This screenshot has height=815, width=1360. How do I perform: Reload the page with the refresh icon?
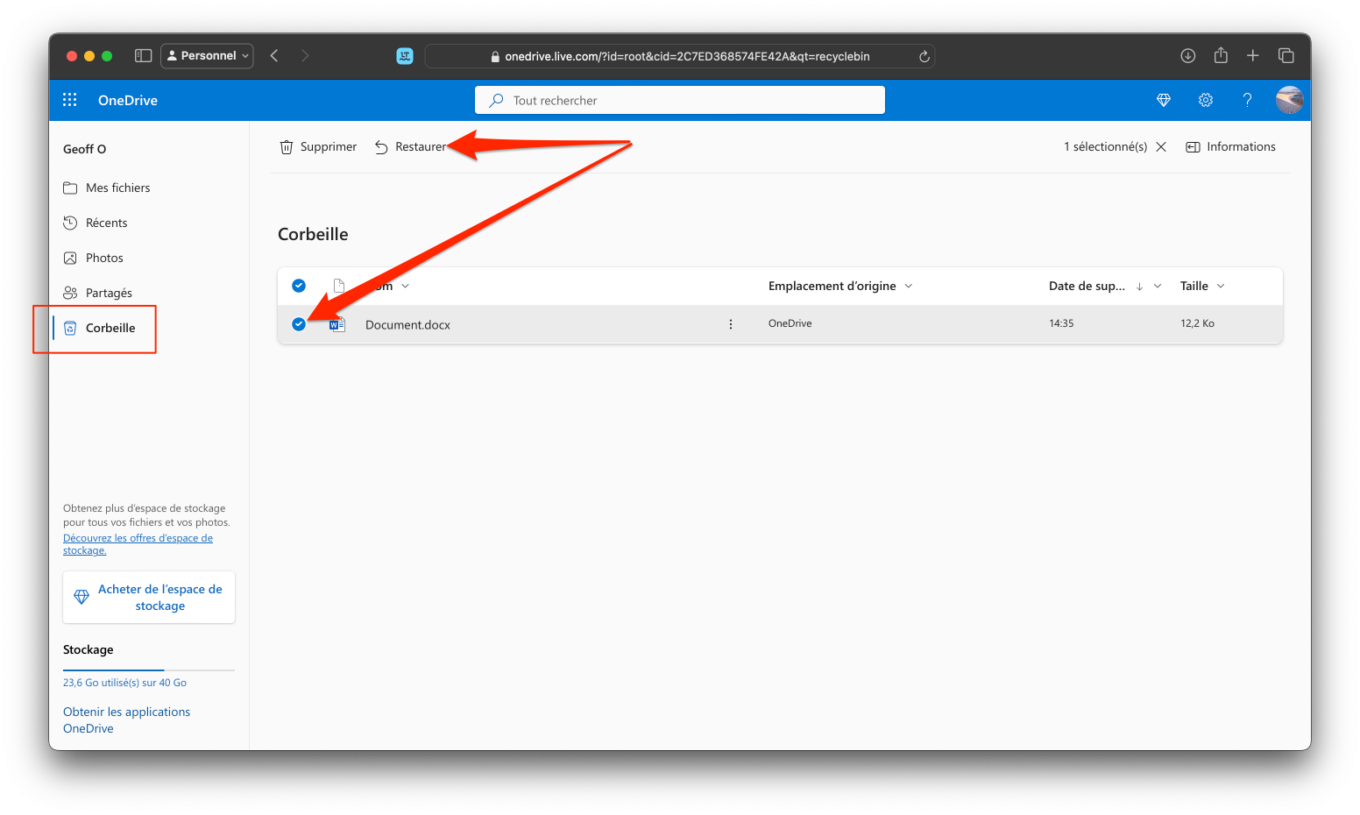(x=924, y=57)
